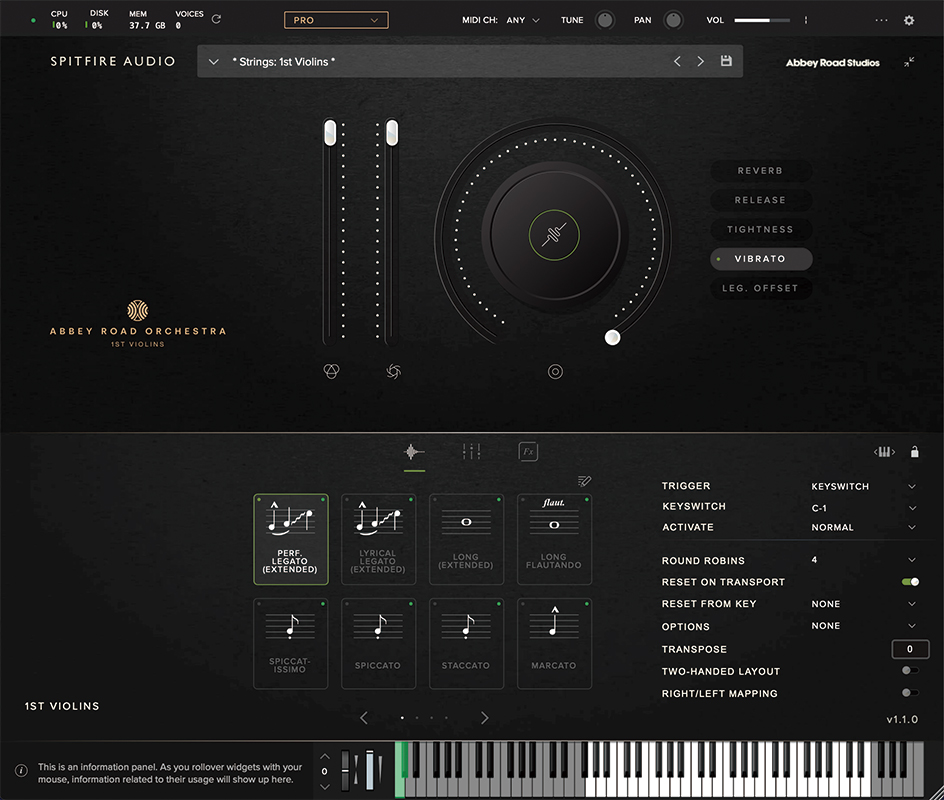Select Spiccato articulation
This screenshot has height=800, width=944.
point(379,643)
